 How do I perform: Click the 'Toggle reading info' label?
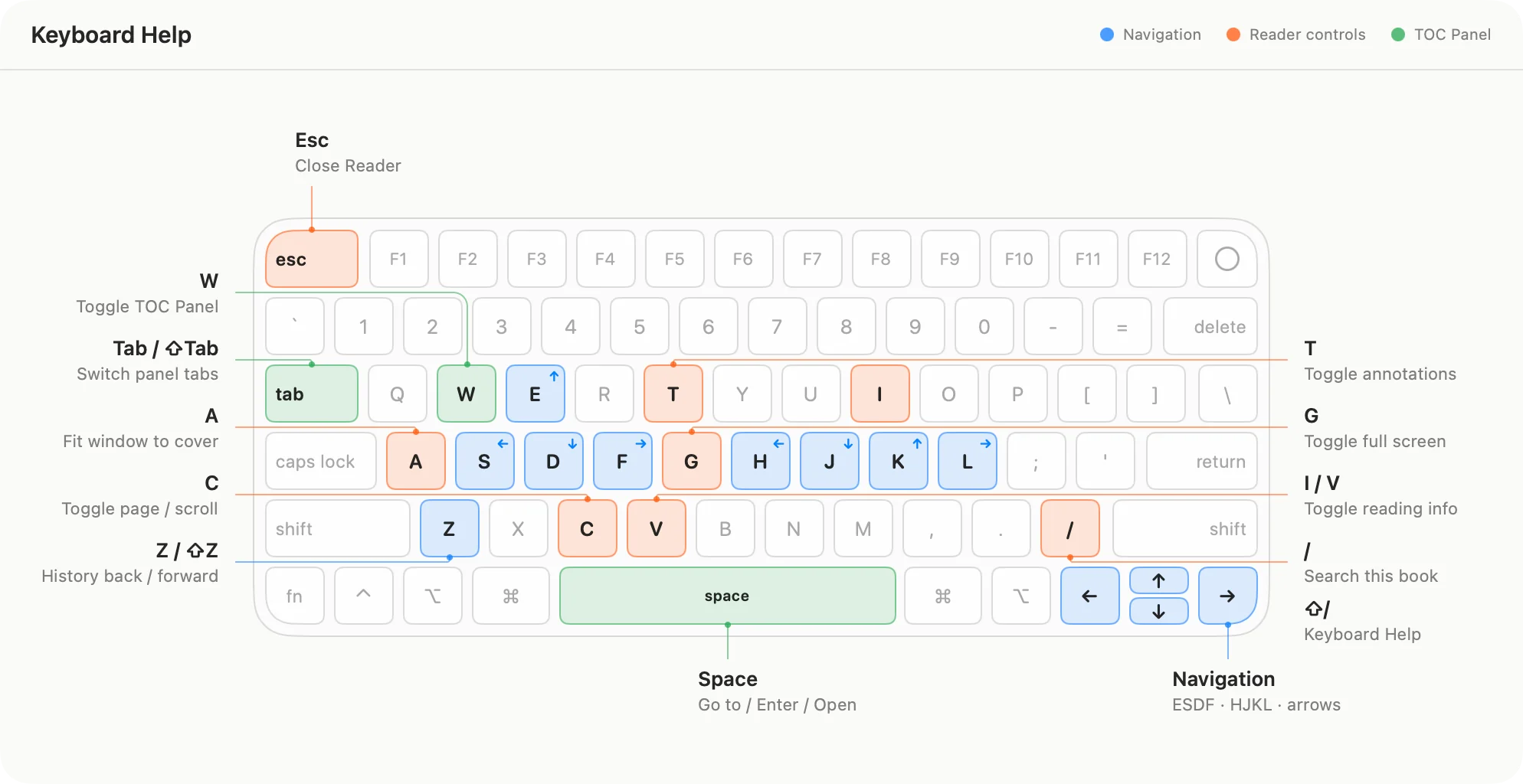coord(1381,508)
